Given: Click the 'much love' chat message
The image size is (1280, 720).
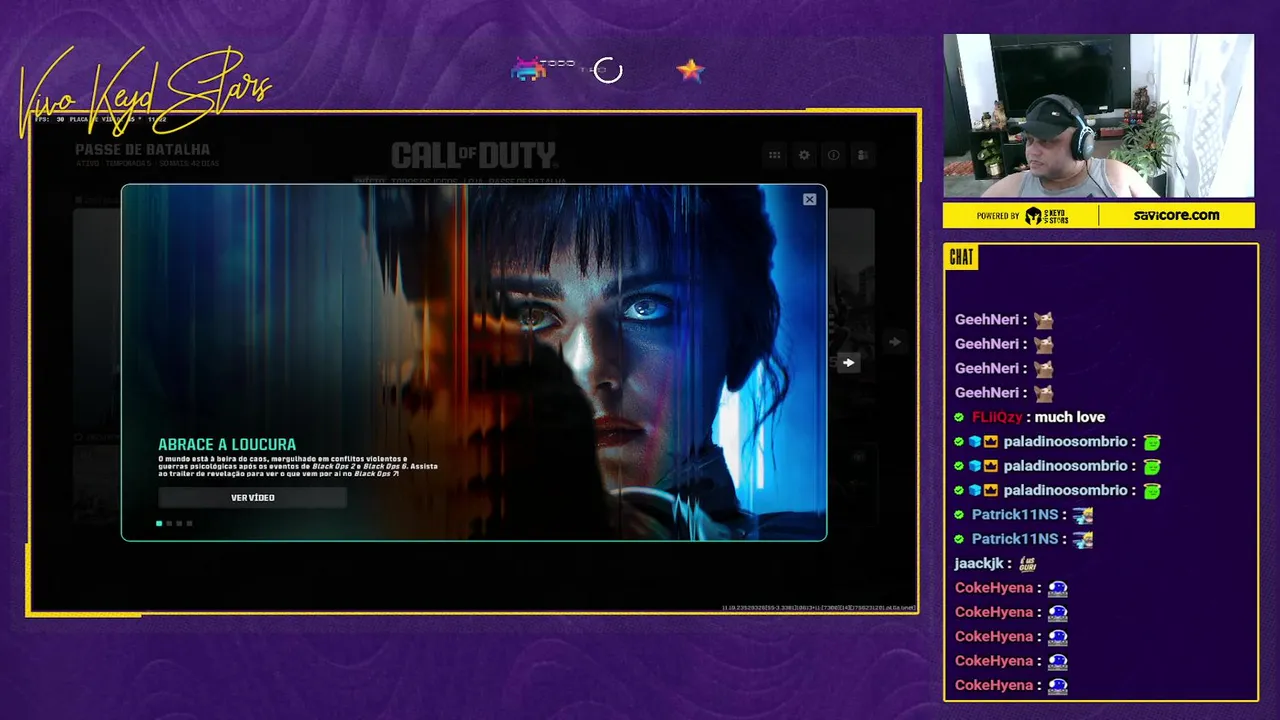Looking at the screenshot, I should point(1070,417).
